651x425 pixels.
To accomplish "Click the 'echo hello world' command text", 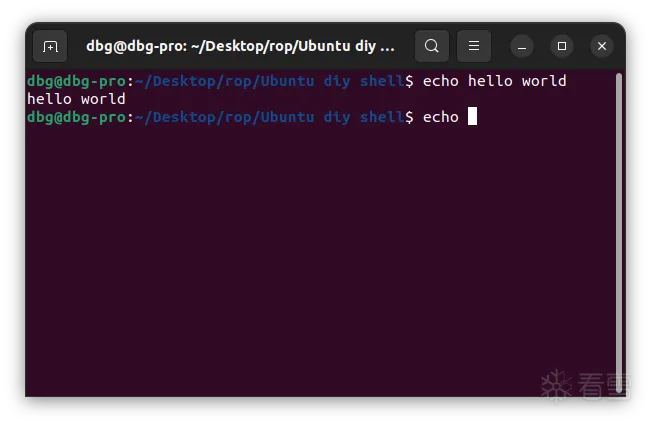I will click(494, 81).
